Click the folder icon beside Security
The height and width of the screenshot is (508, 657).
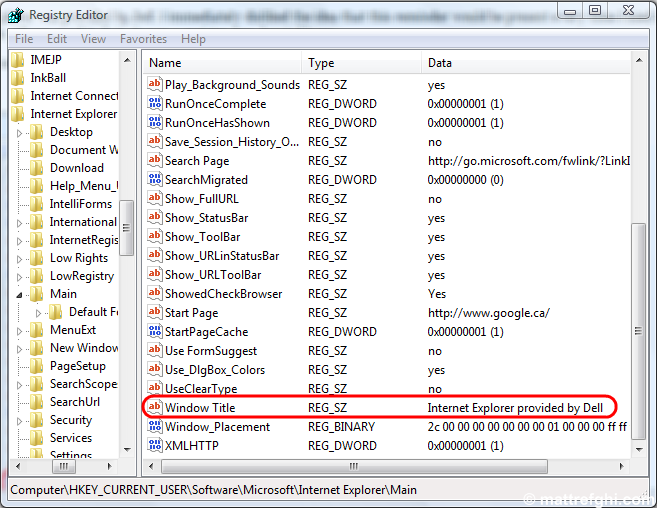[37, 420]
